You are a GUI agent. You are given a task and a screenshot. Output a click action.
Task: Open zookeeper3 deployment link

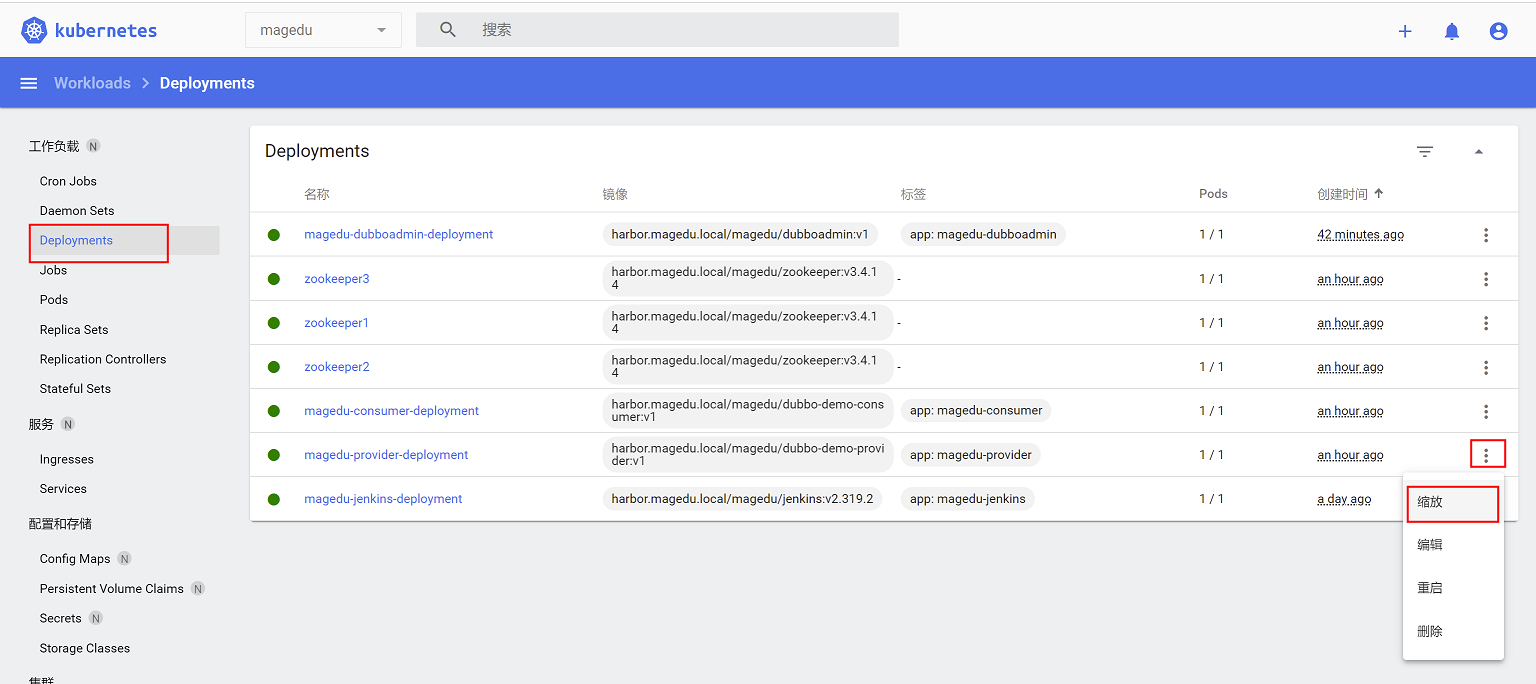(x=337, y=279)
